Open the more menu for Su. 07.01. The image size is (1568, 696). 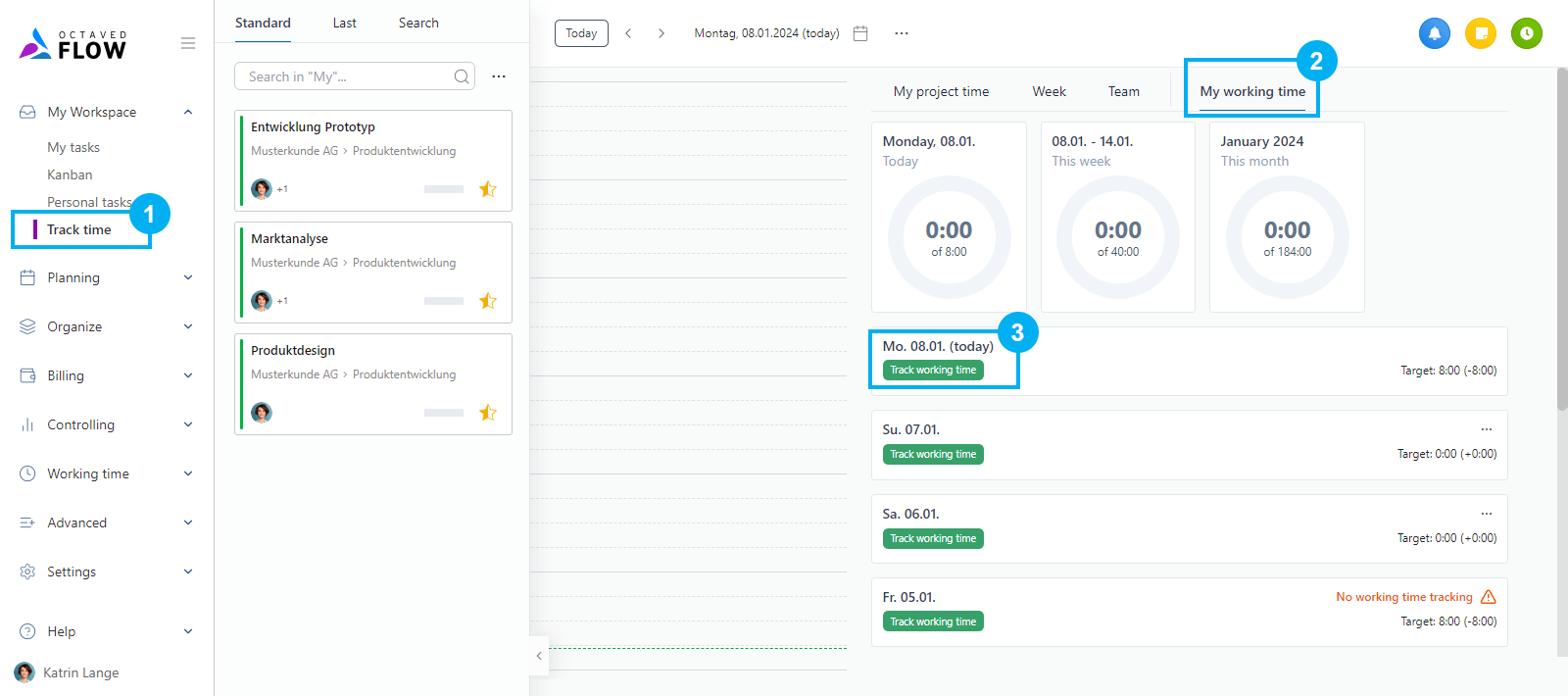pos(1487,429)
